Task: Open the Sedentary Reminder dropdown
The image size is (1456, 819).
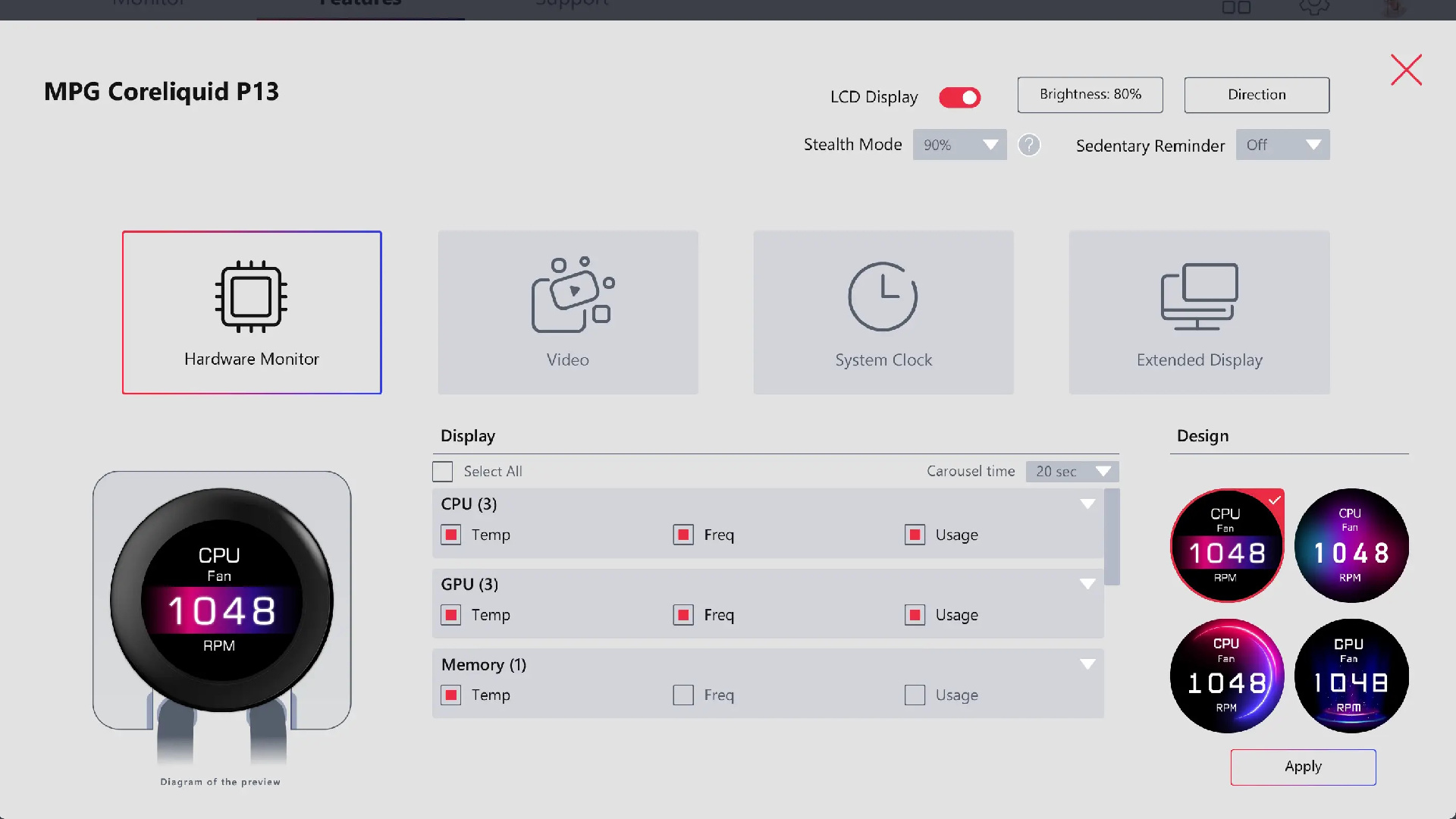Action: pos(1282,145)
